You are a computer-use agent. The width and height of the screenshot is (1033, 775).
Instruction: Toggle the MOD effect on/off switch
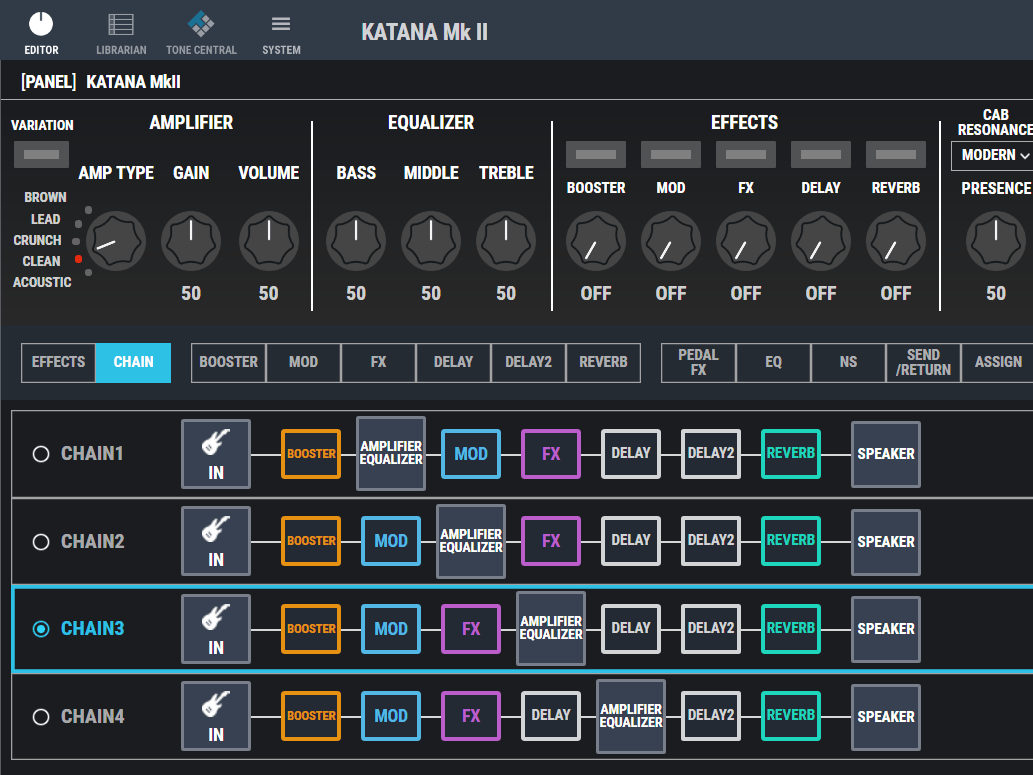click(x=671, y=154)
